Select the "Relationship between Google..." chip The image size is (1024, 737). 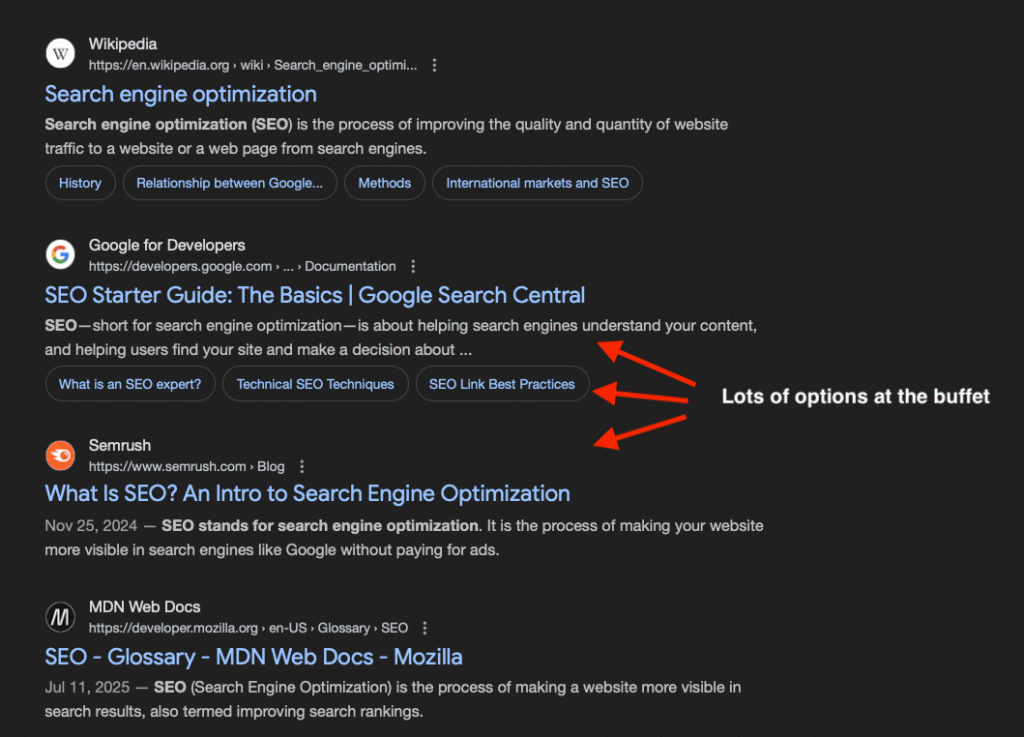(x=230, y=183)
